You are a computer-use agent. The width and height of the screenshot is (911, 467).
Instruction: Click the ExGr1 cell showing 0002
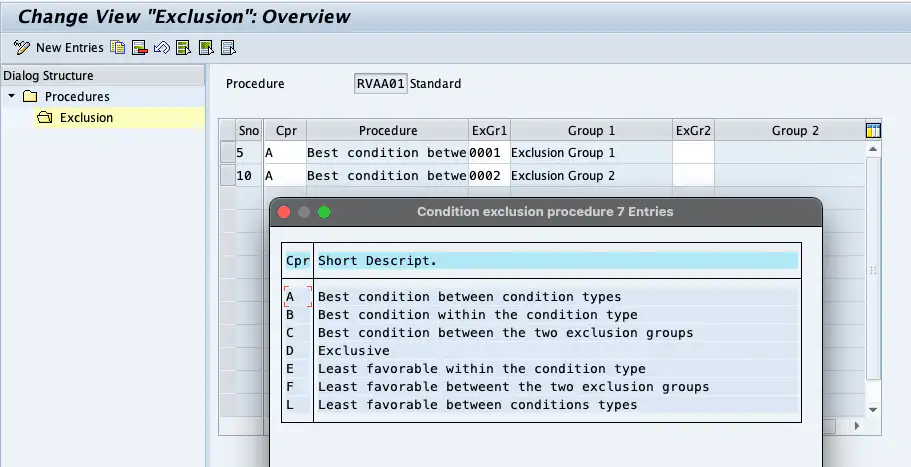pos(489,175)
